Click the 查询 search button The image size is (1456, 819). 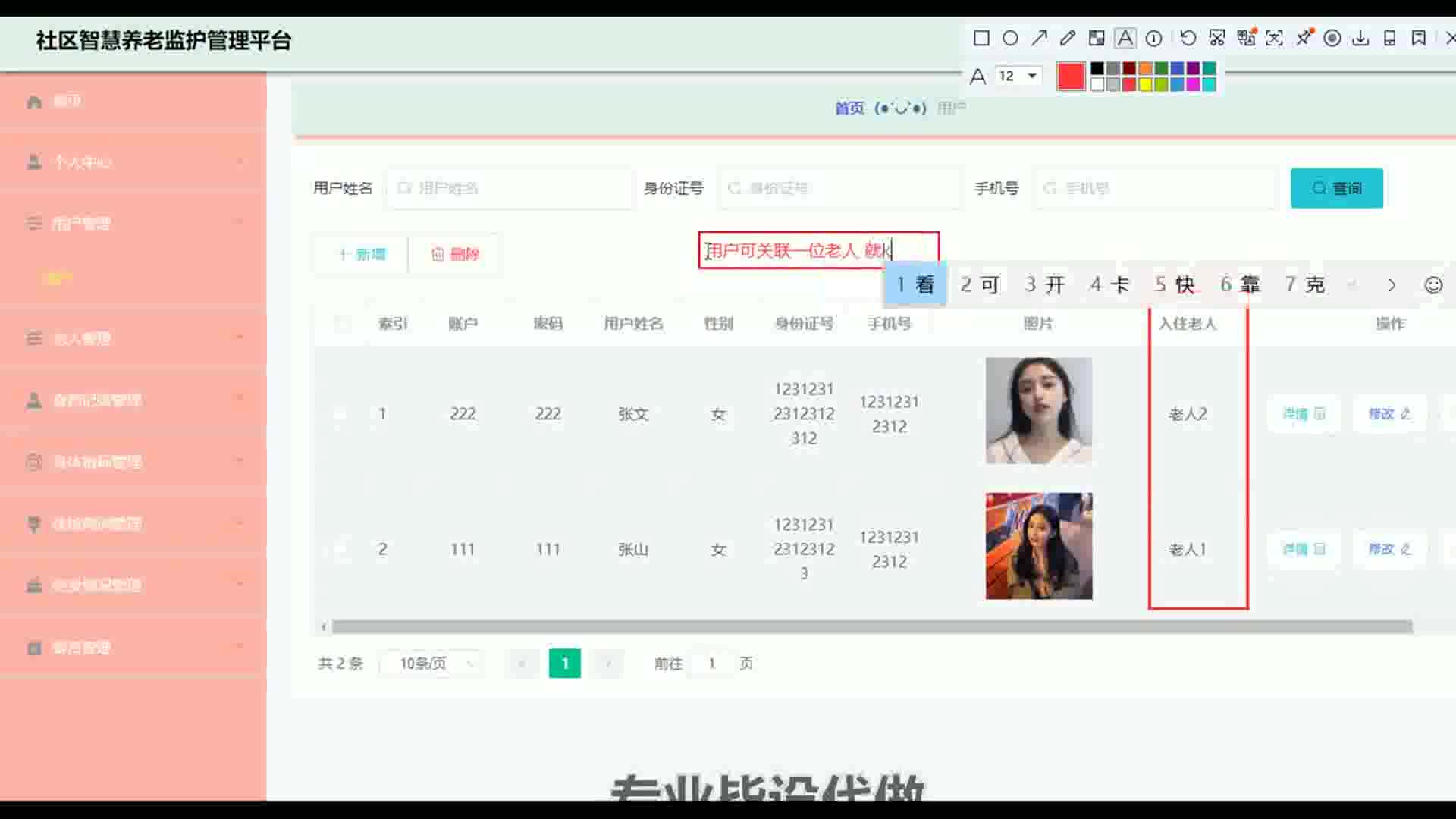click(x=1336, y=188)
